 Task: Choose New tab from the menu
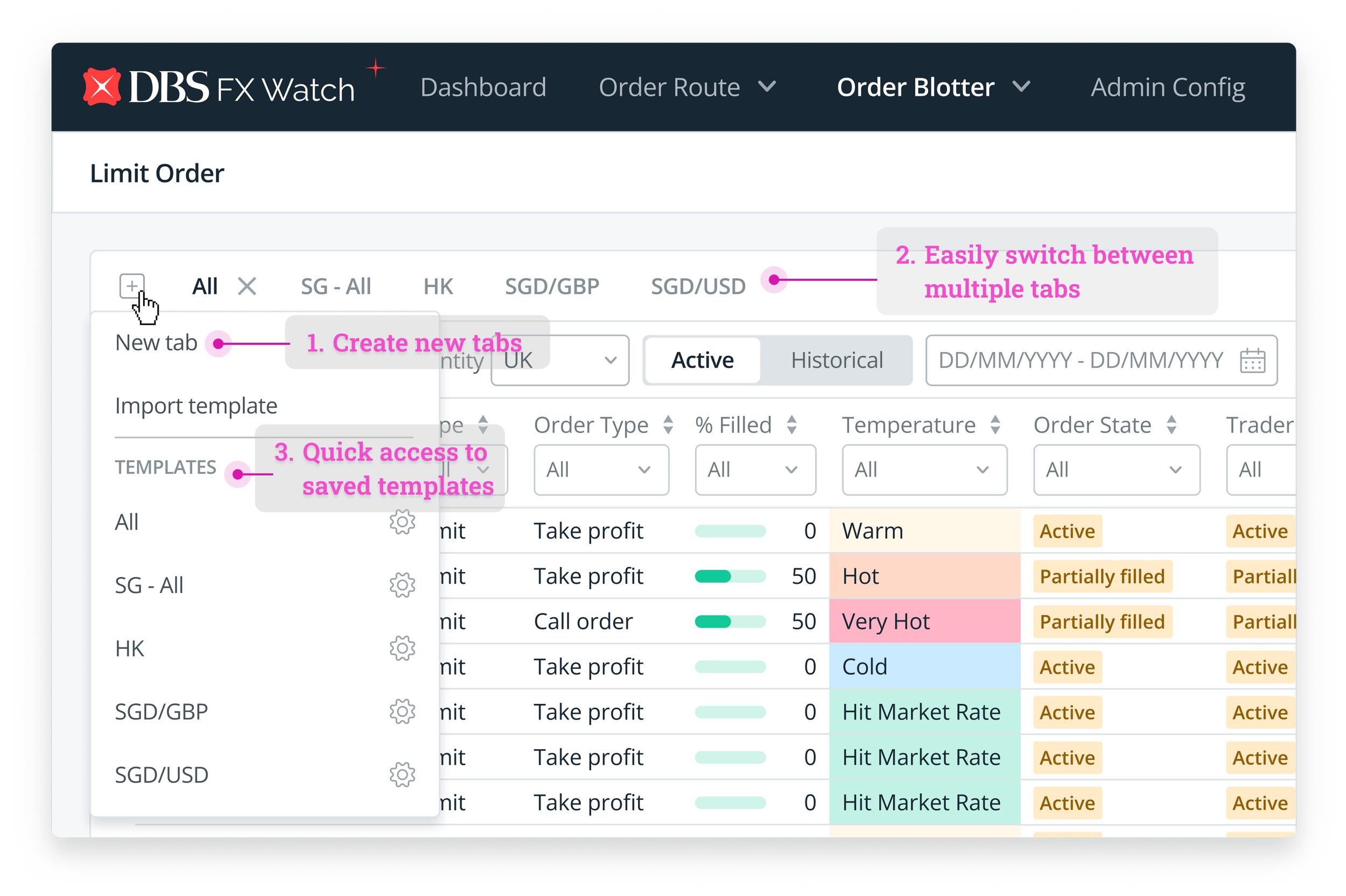[x=156, y=343]
